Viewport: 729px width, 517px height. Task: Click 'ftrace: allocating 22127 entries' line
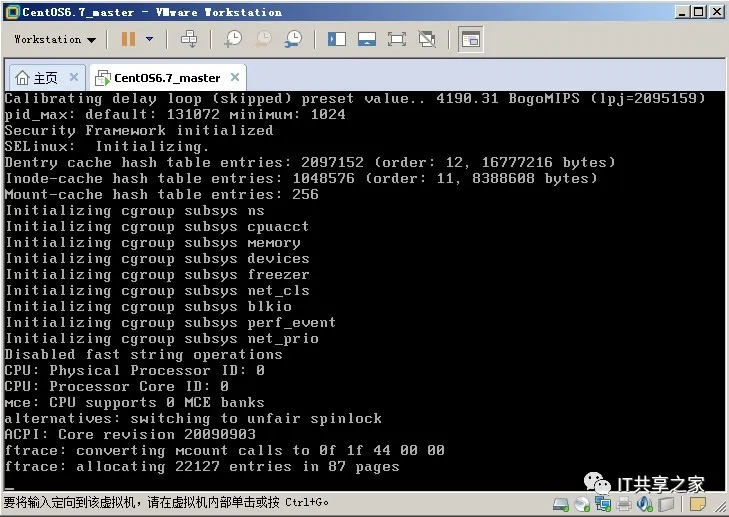(x=202, y=466)
